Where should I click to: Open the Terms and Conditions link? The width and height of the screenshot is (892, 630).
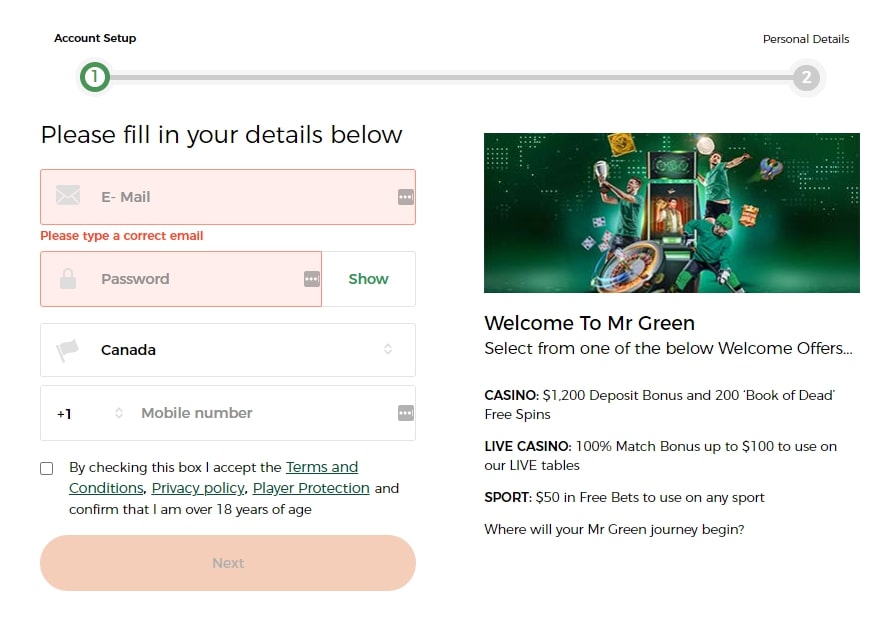pos(322,466)
